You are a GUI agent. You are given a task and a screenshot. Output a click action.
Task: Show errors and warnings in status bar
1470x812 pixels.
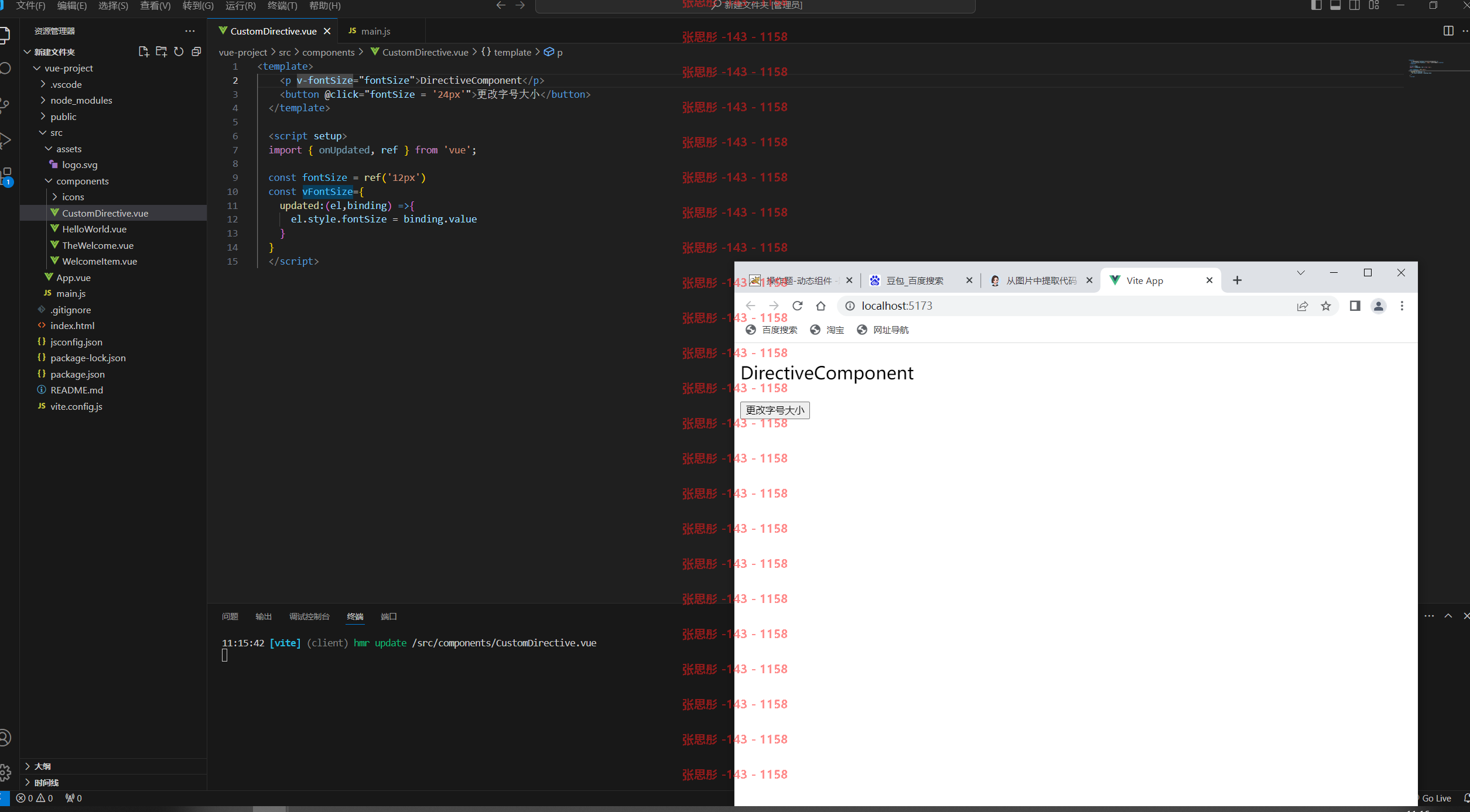pos(35,798)
